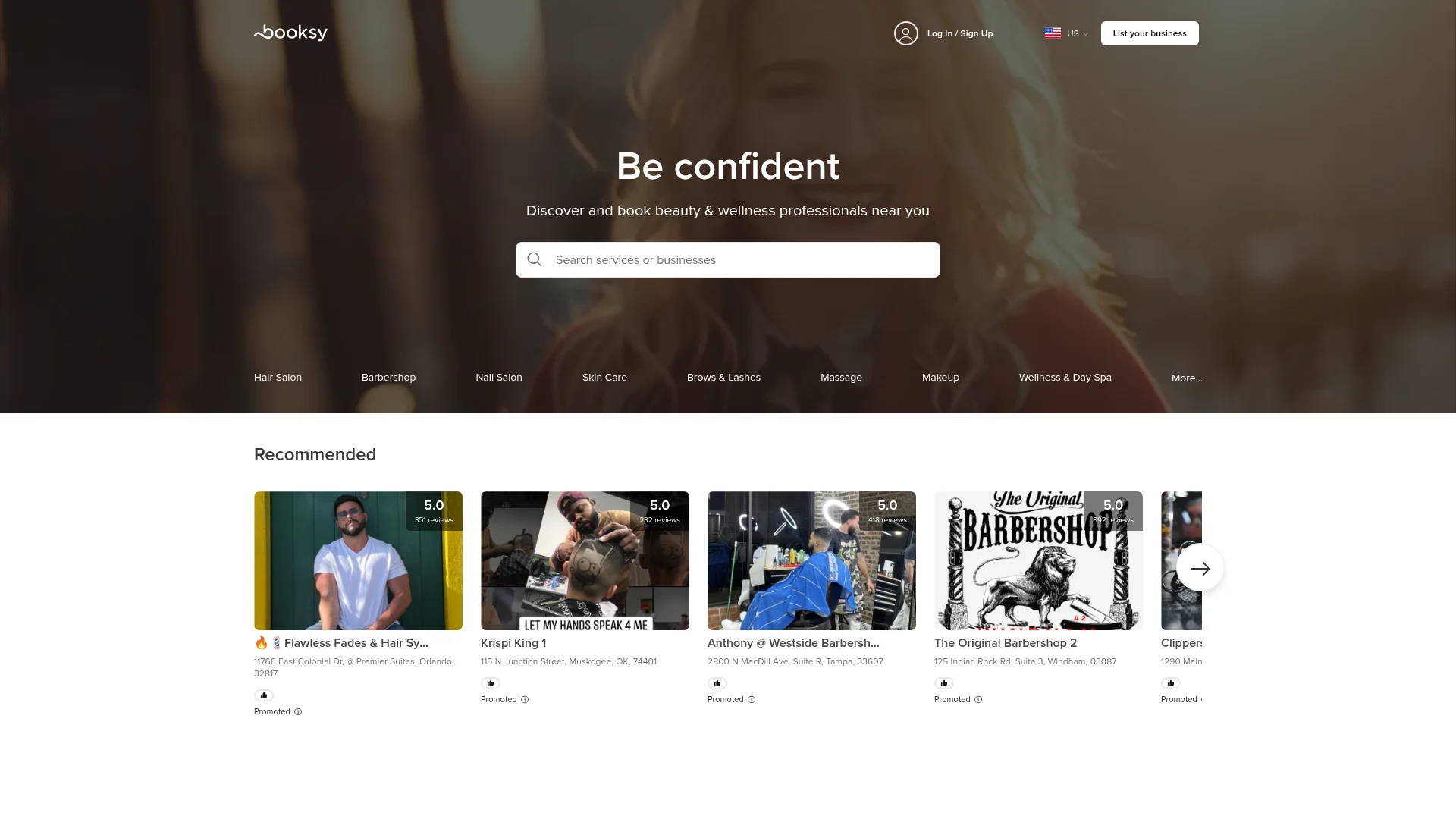Click the next arrow in Recommended carousel

pyautogui.click(x=1200, y=568)
